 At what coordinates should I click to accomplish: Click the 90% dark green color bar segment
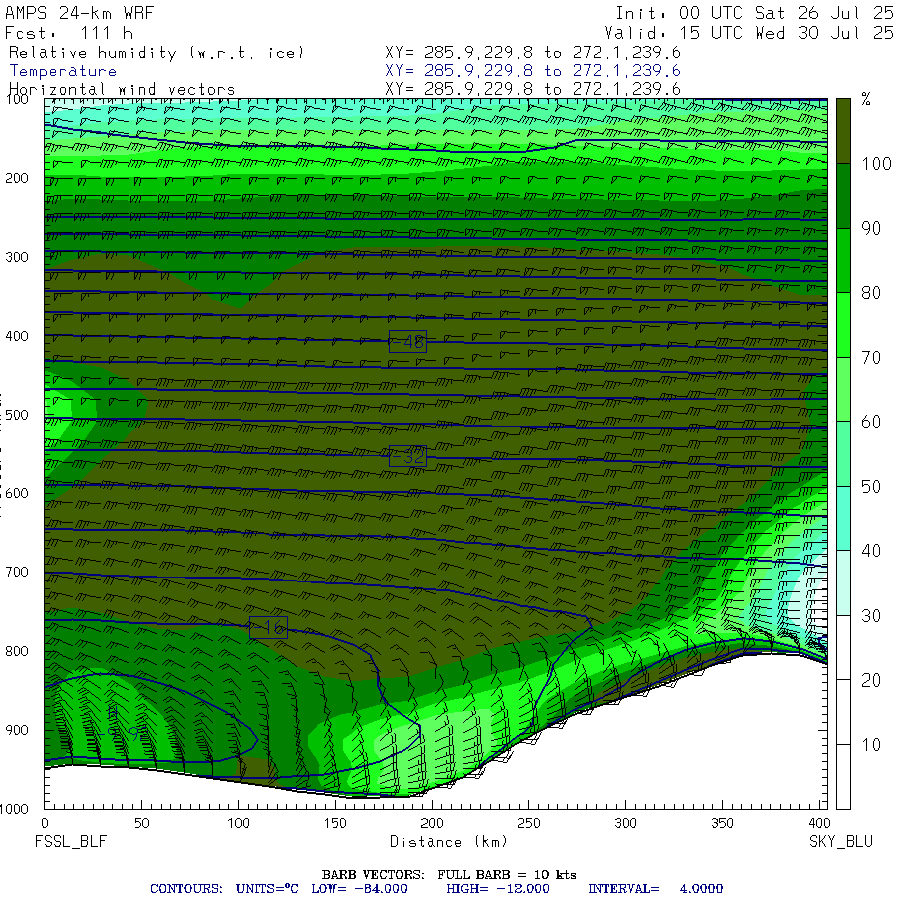(843, 196)
